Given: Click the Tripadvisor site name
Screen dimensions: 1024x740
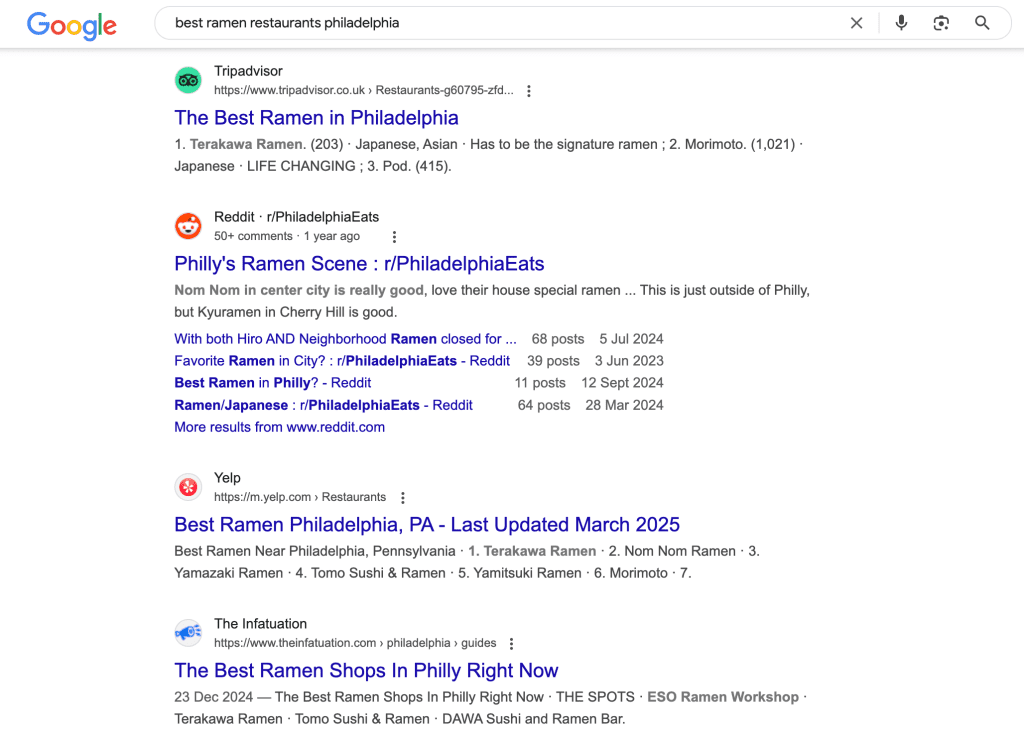Looking at the screenshot, I should (x=248, y=71).
